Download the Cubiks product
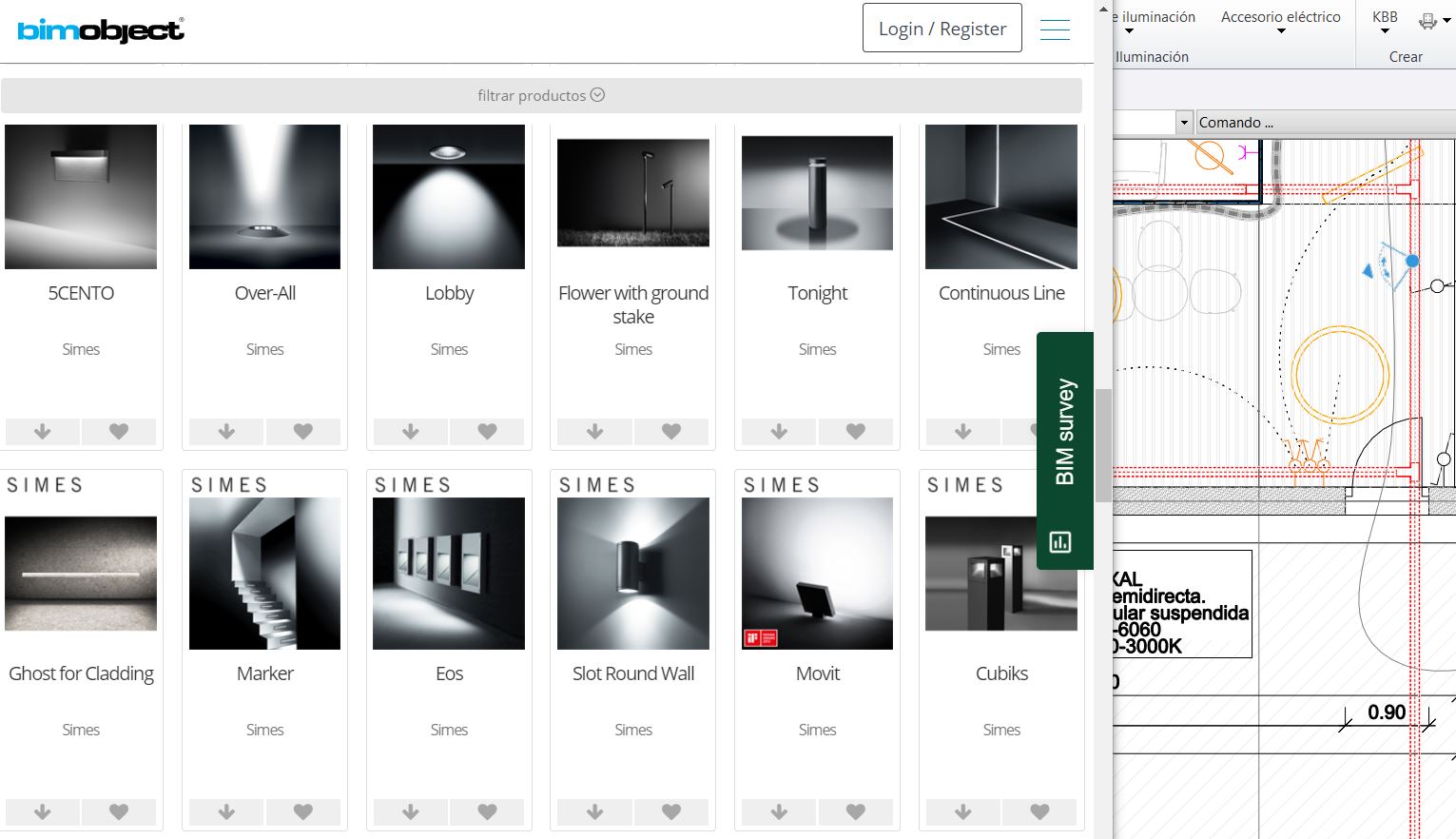The image size is (1456, 839). [962, 811]
